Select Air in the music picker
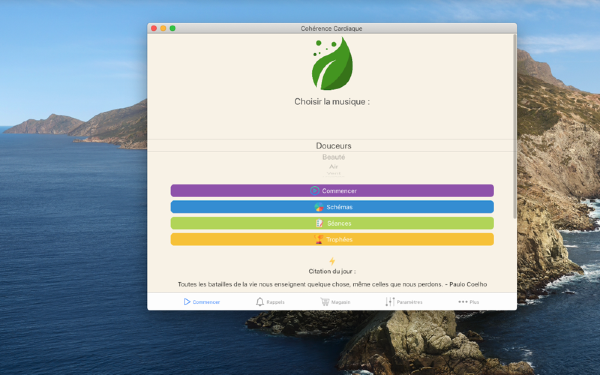 point(334,166)
